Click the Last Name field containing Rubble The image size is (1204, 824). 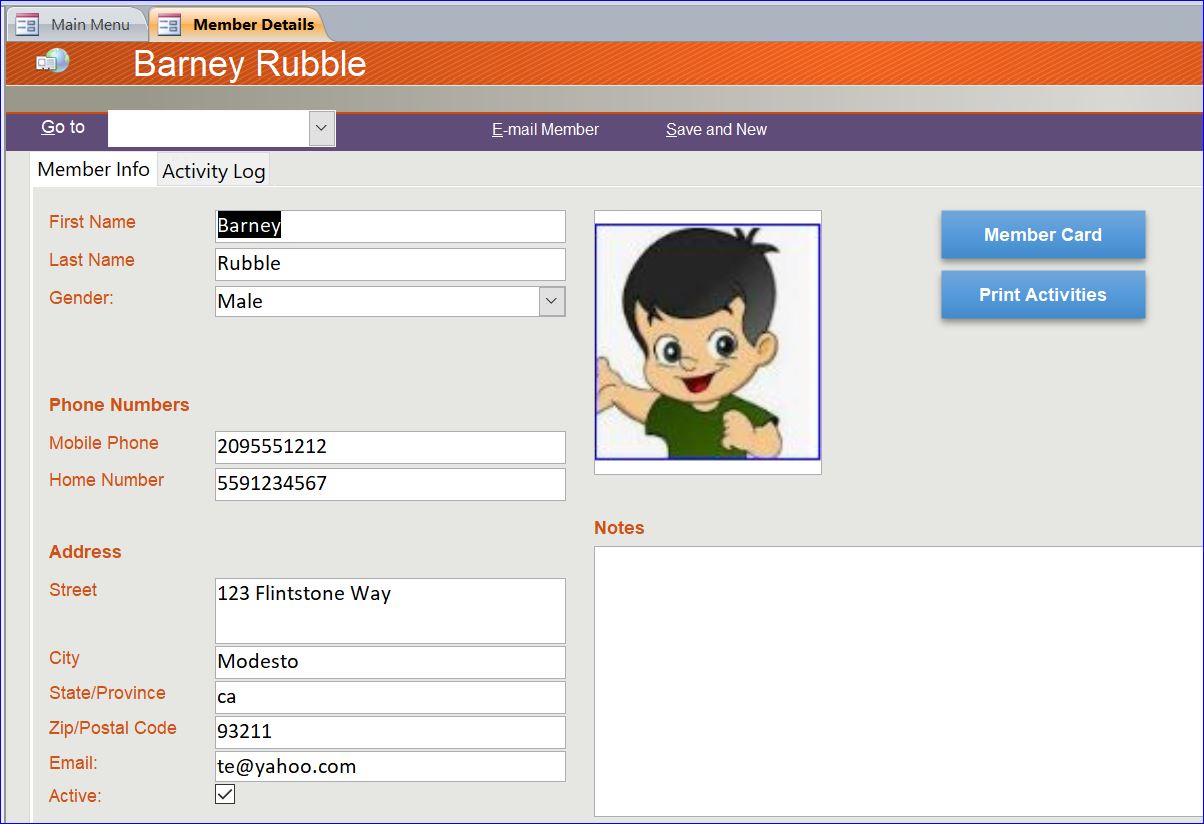tap(390, 264)
